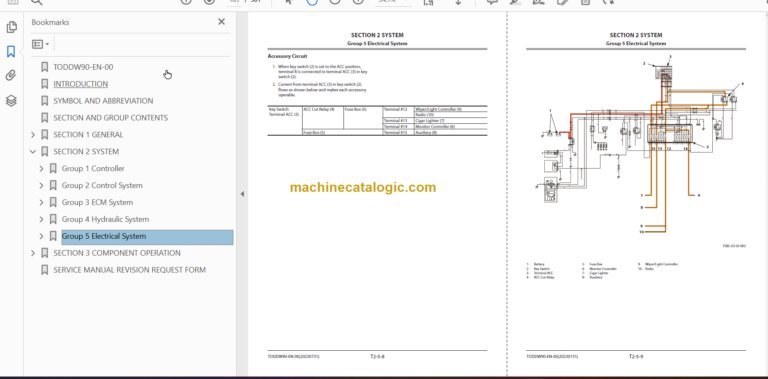Open the bookmark options dropdown menu
Viewport: 768px width, 379px height.
pyautogui.click(x=40, y=44)
